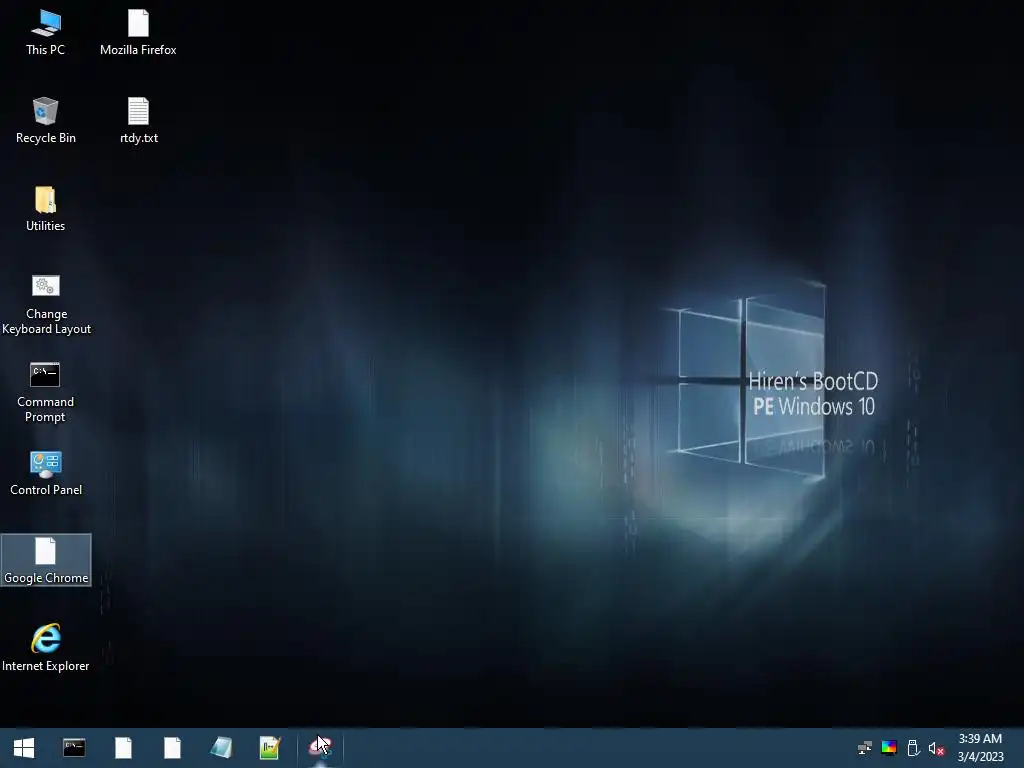Open Command Prompt from the taskbar
The width and height of the screenshot is (1024, 768).
click(x=74, y=748)
